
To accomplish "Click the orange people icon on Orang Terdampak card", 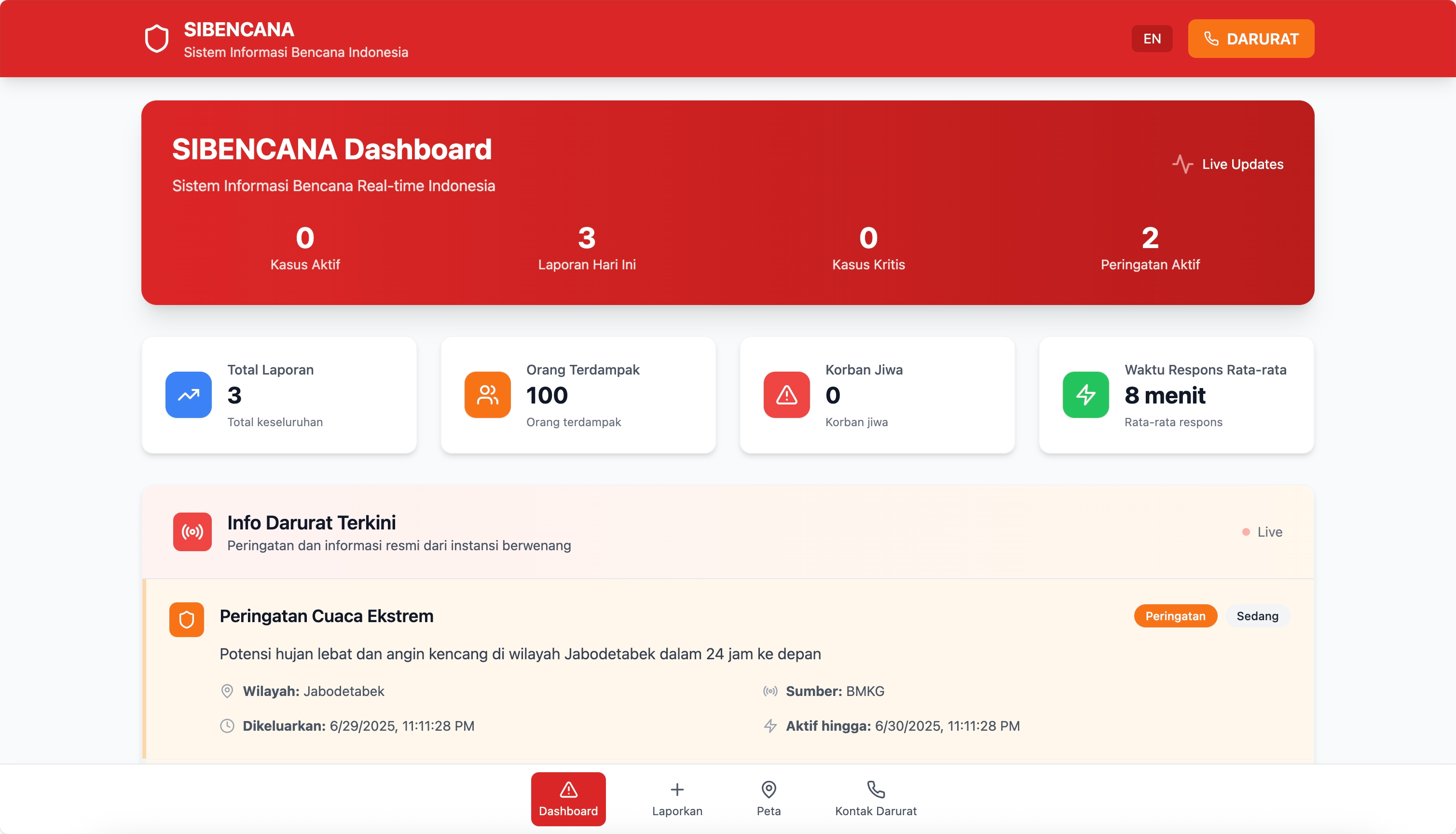I will tap(487, 395).
